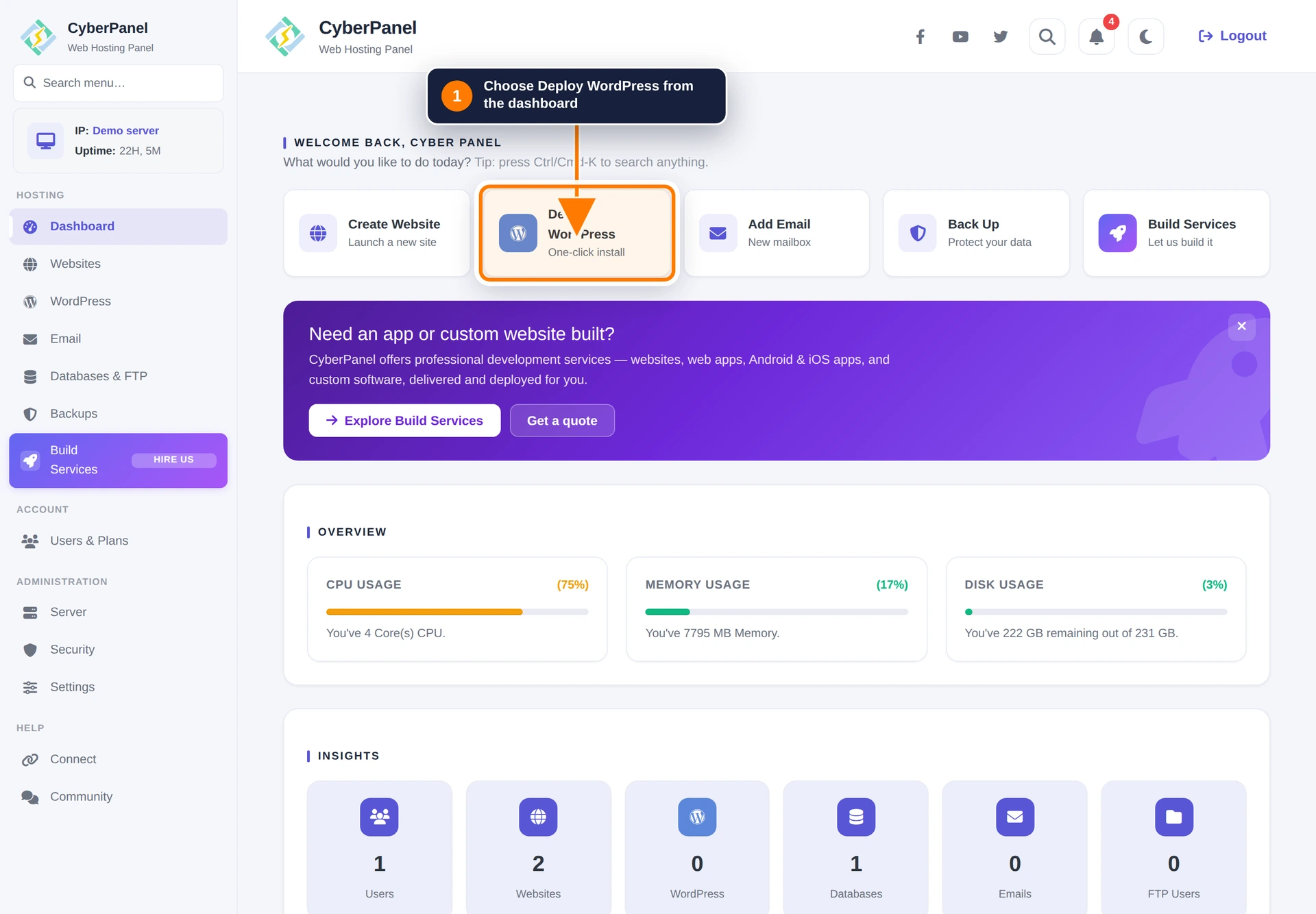
Task: Click the WordPress insight icon
Action: coord(697,817)
